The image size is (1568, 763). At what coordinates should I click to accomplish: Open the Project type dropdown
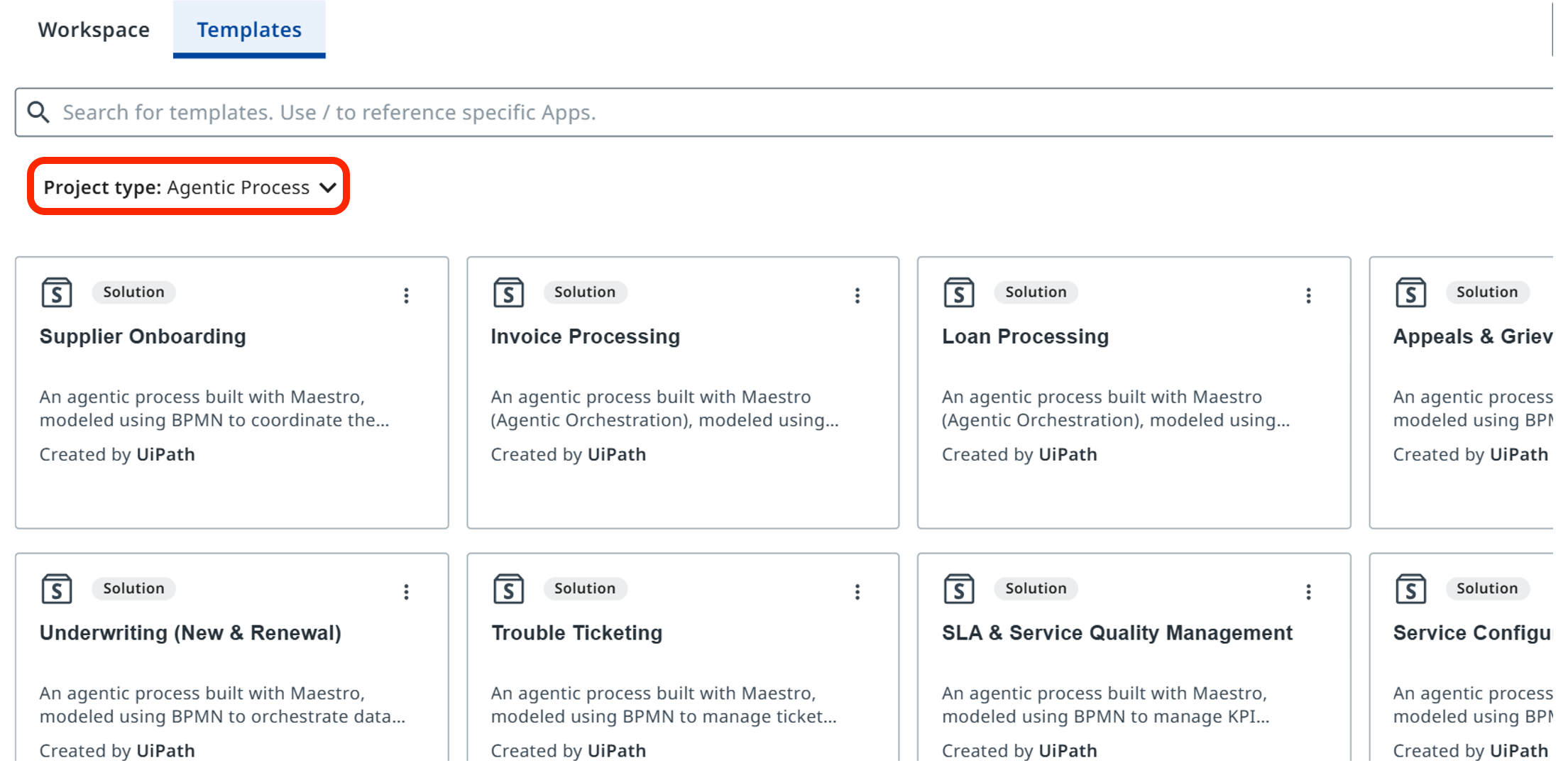(189, 187)
